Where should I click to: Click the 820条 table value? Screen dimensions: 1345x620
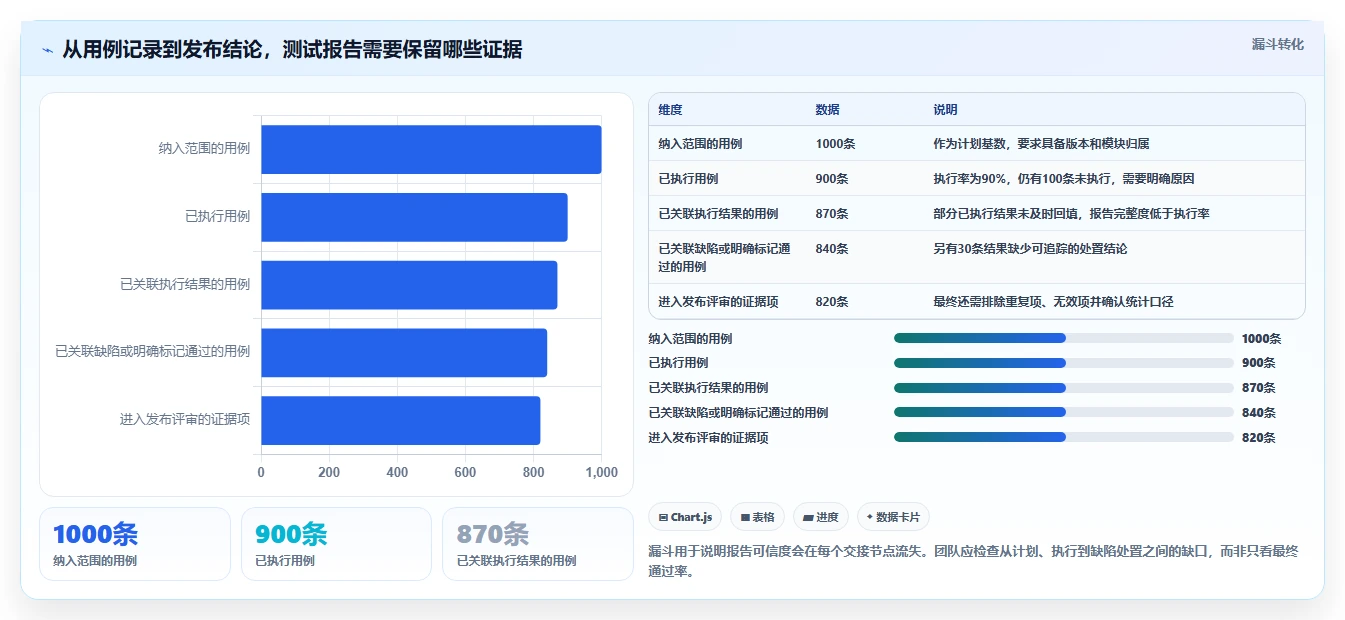[832, 302]
